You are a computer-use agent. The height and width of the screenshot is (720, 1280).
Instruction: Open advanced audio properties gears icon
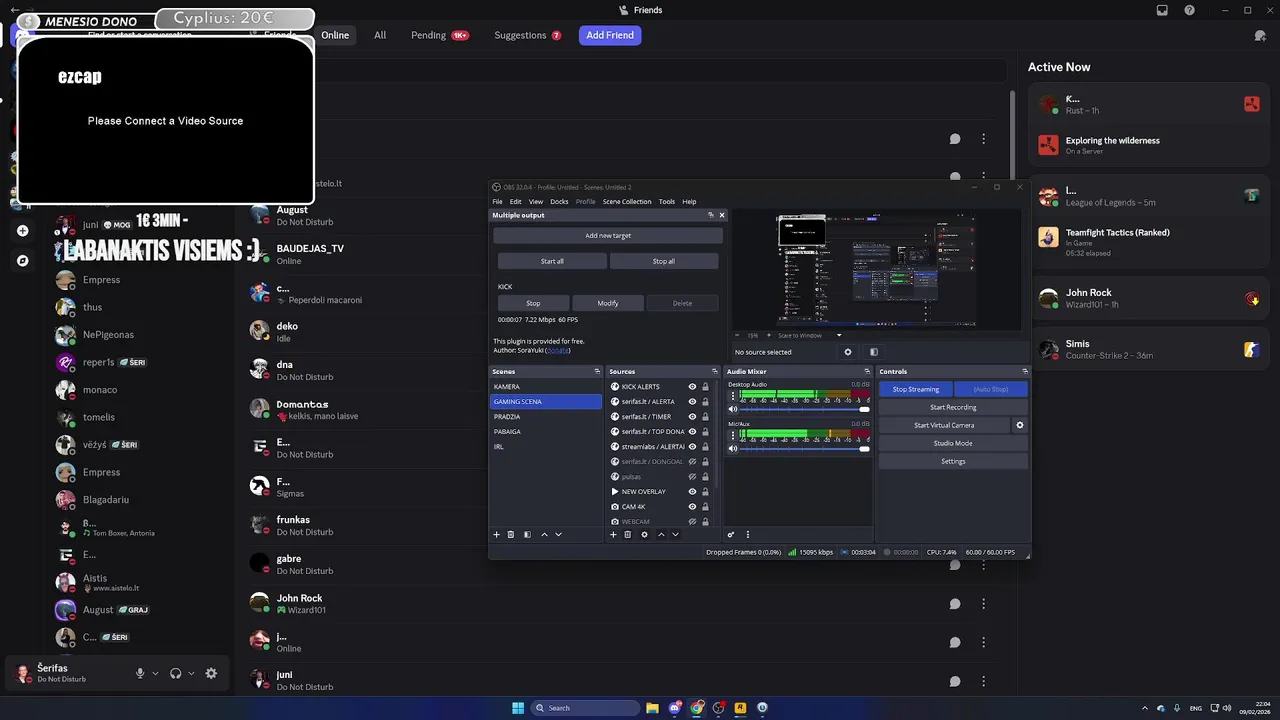click(731, 535)
